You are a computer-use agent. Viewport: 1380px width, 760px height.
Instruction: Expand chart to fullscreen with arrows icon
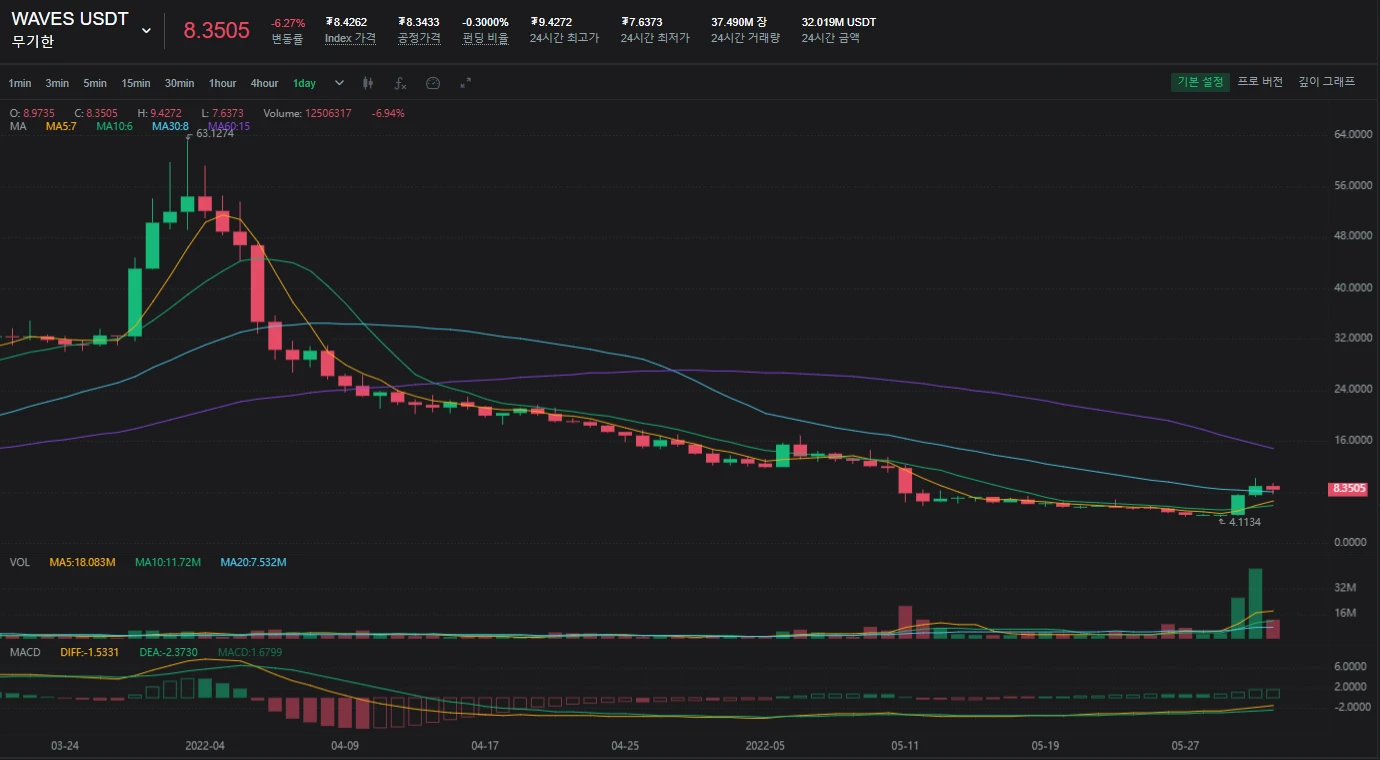pos(465,83)
